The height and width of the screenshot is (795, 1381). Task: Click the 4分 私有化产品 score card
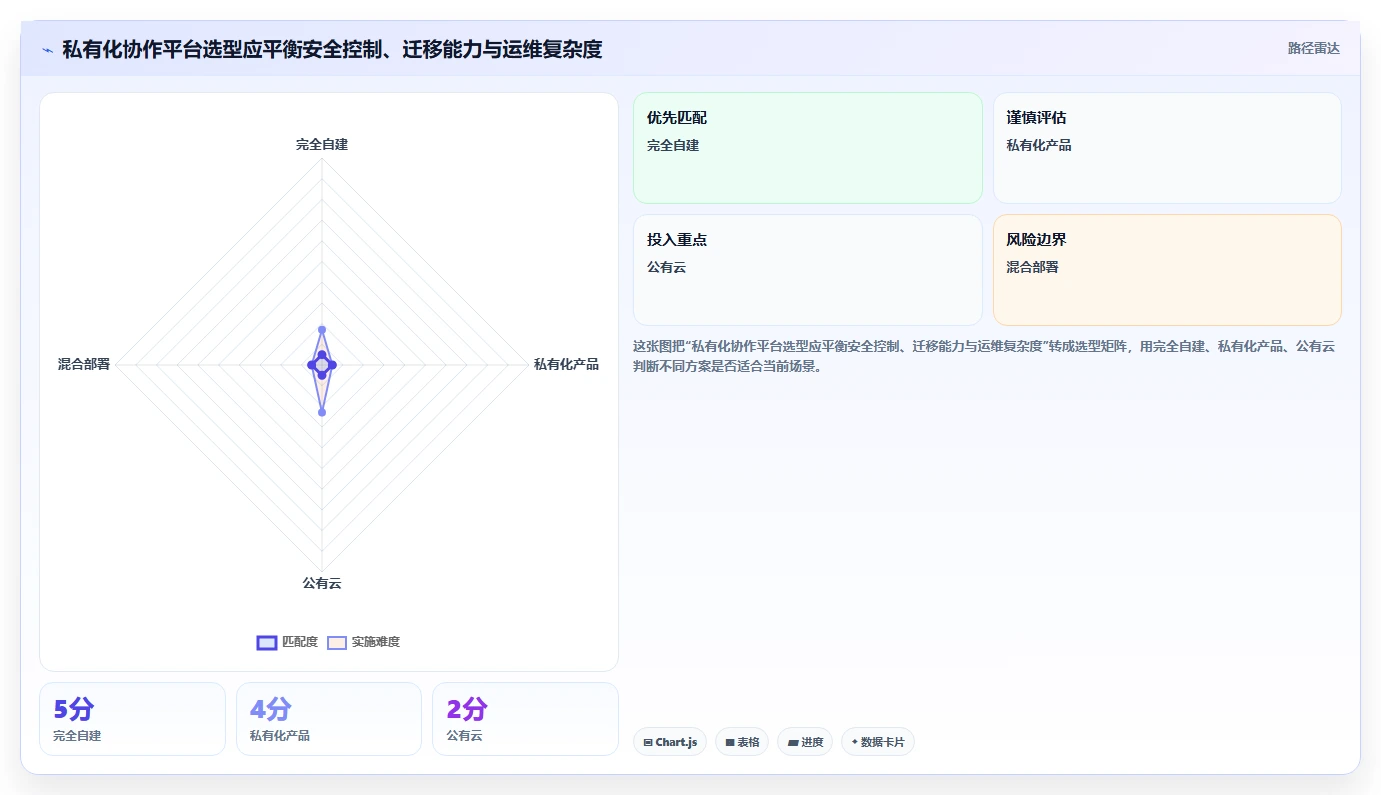[x=329, y=719]
